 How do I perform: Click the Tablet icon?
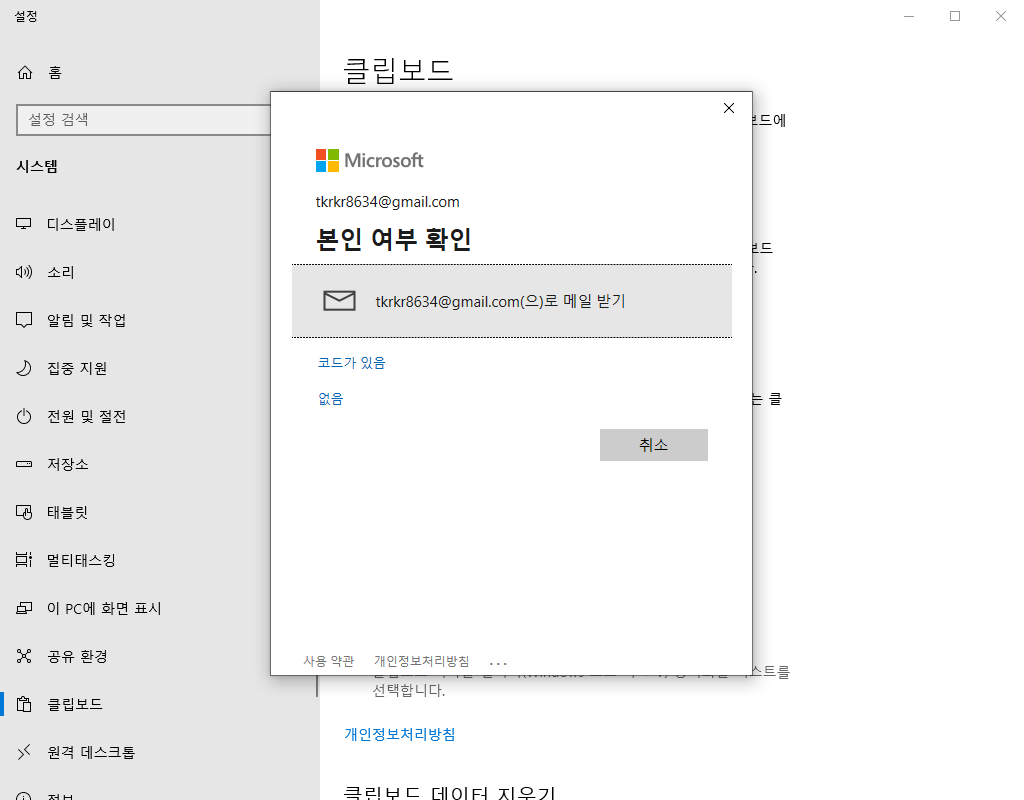24,512
